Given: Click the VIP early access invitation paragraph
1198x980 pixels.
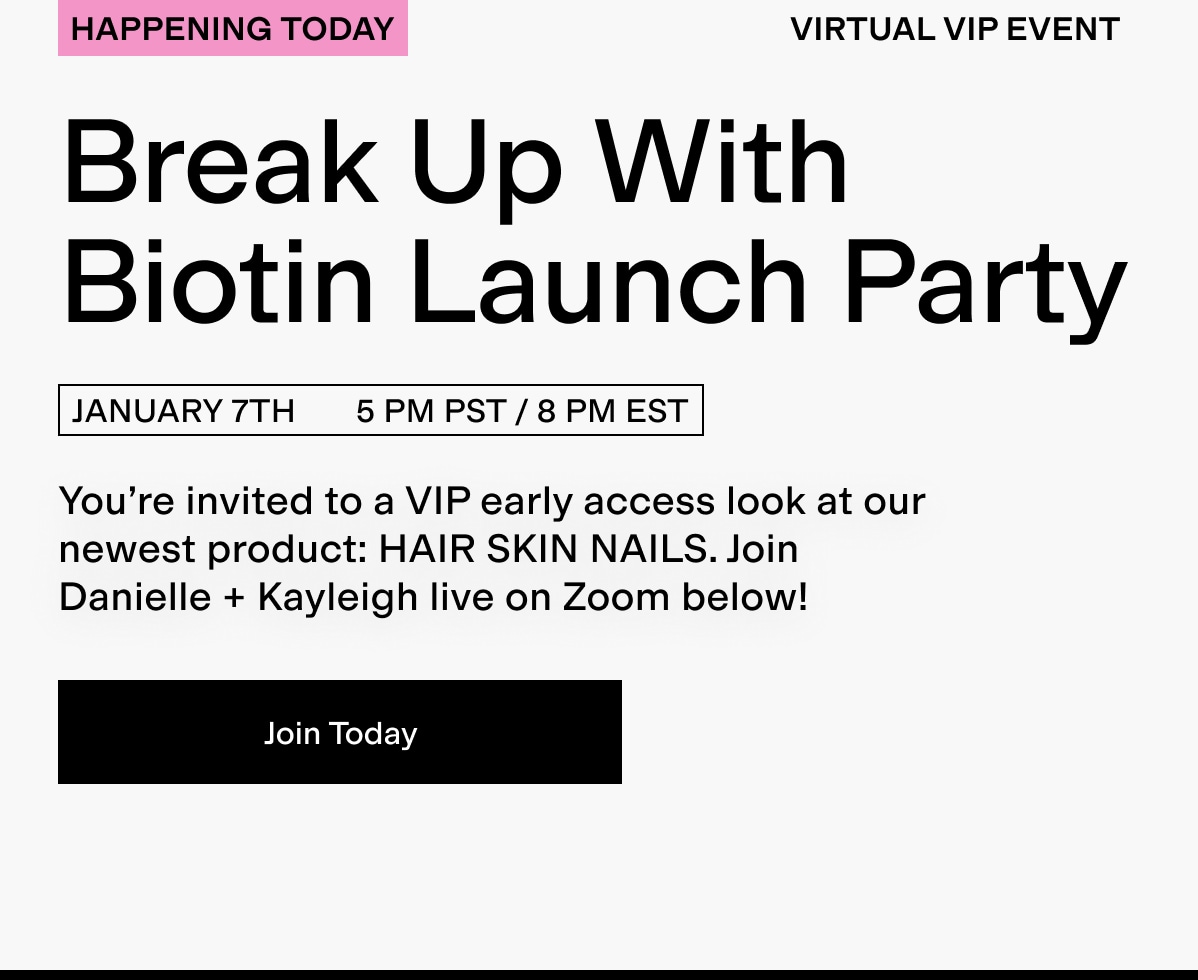Looking at the screenshot, I should 490,548.
